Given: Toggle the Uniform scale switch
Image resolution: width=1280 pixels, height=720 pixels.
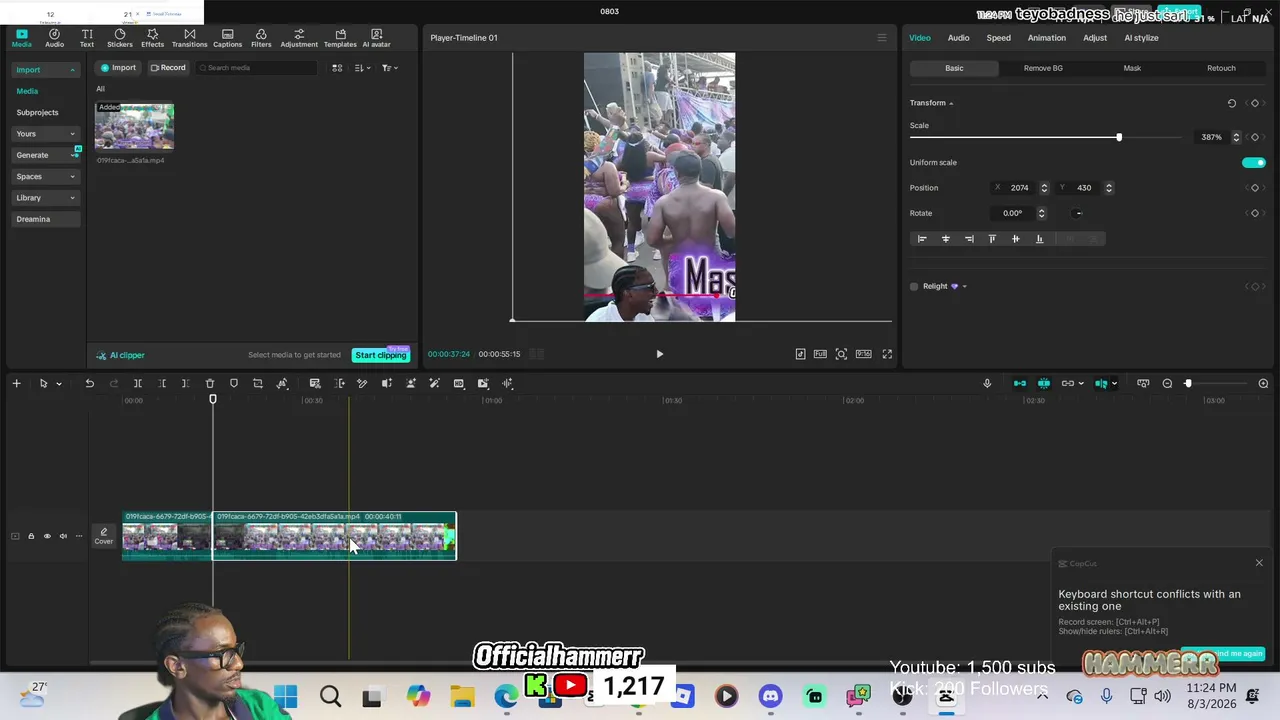Looking at the screenshot, I should (x=1253, y=162).
